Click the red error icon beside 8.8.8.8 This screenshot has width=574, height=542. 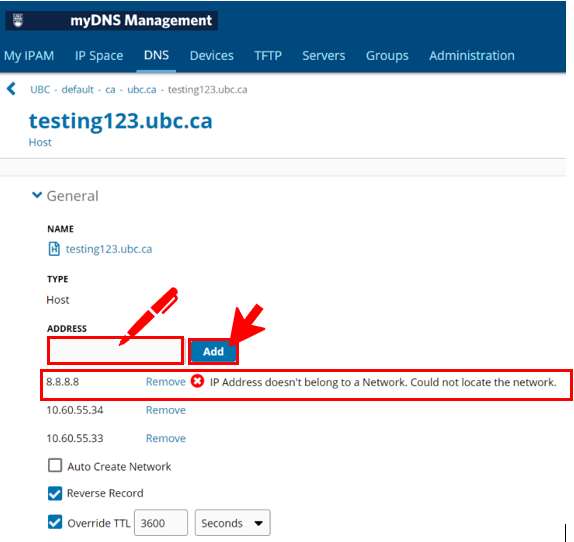coord(197,381)
